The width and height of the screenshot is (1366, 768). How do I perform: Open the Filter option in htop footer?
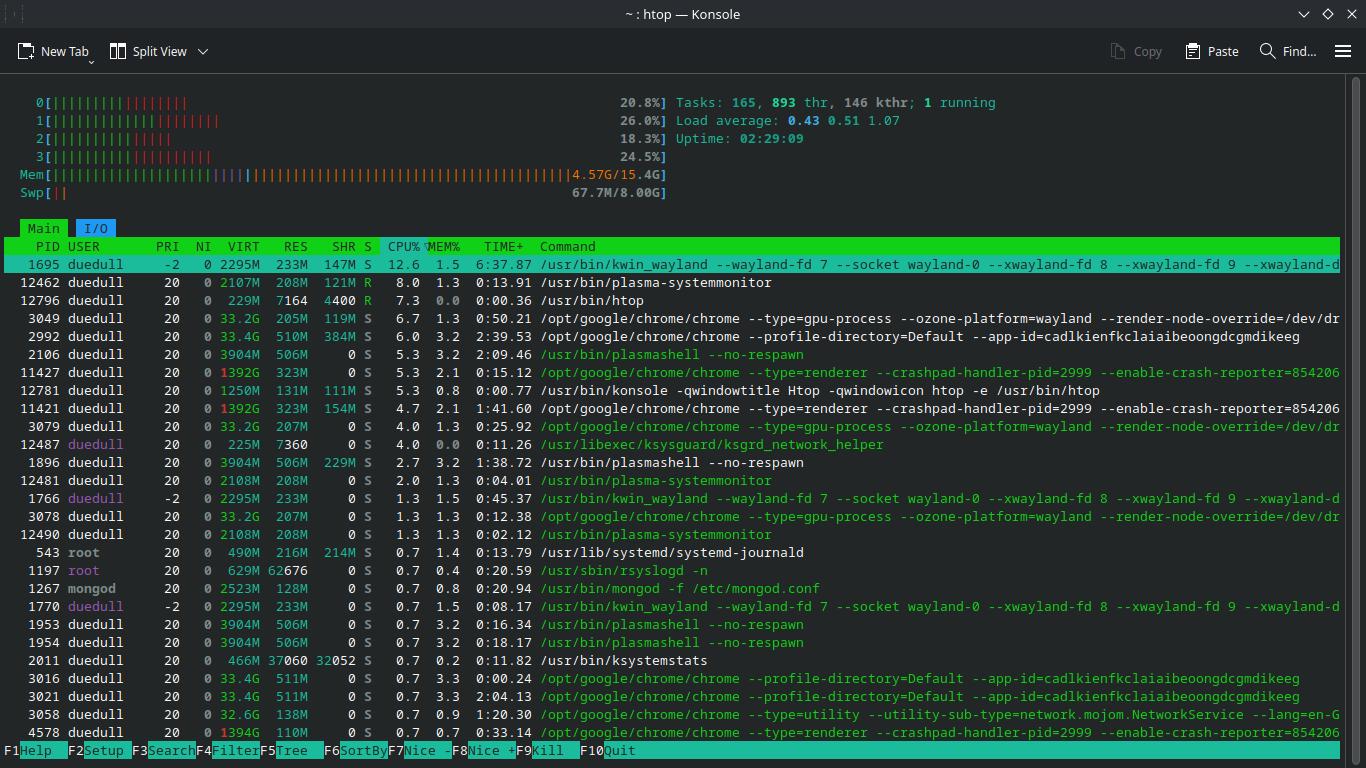[235, 751]
